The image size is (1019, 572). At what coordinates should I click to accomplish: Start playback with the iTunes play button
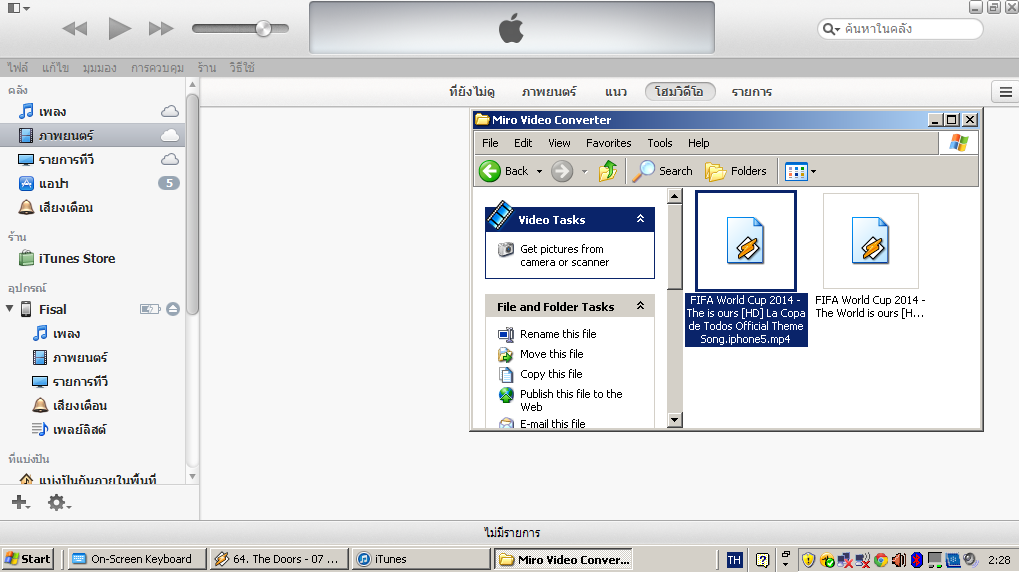coord(120,29)
